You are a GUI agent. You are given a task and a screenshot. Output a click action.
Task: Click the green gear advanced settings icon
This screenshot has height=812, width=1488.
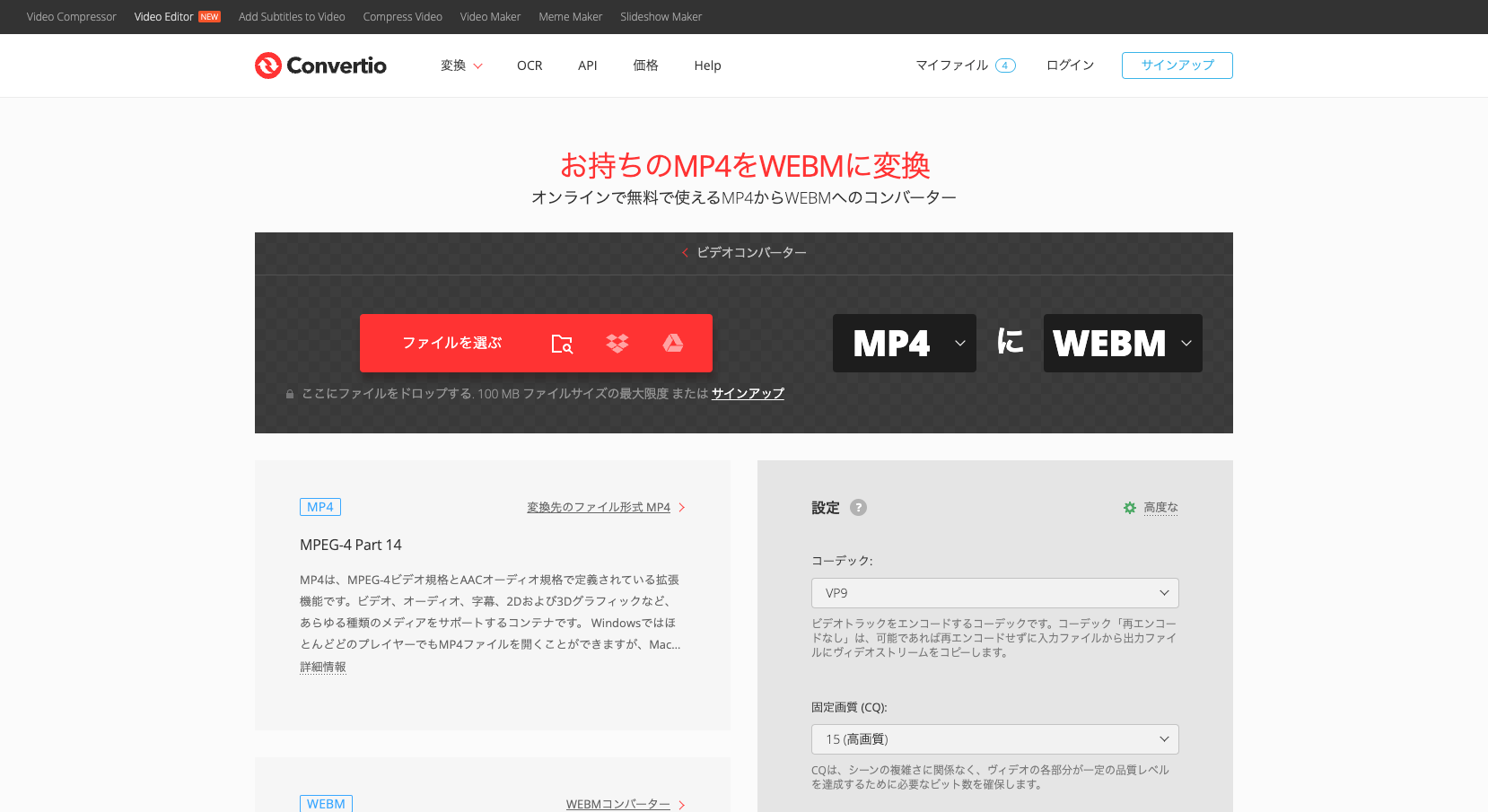(x=1130, y=508)
